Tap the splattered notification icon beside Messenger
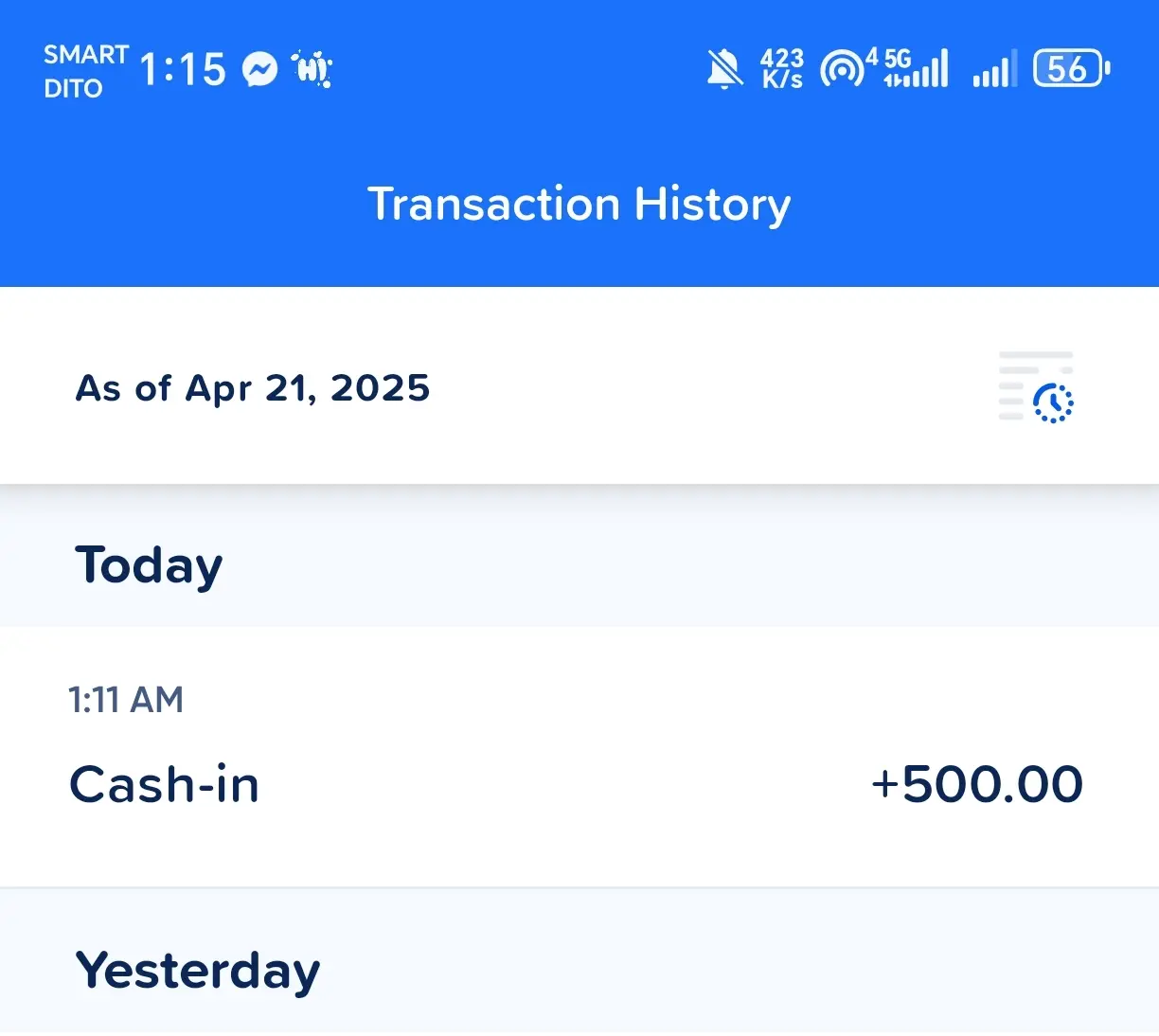 click(x=312, y=69)
